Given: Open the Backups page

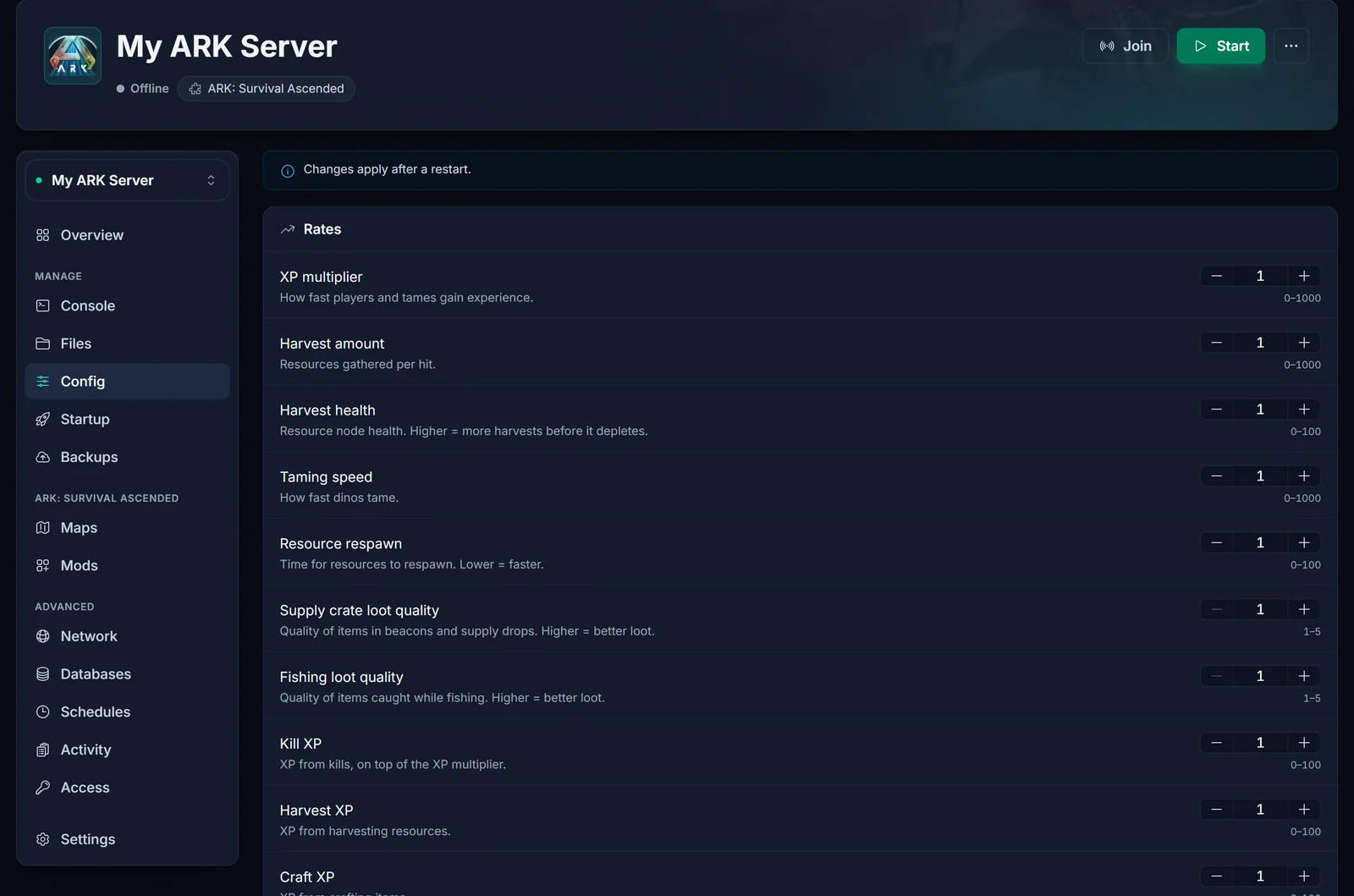Looking at the screenshot, I should 127,457.
